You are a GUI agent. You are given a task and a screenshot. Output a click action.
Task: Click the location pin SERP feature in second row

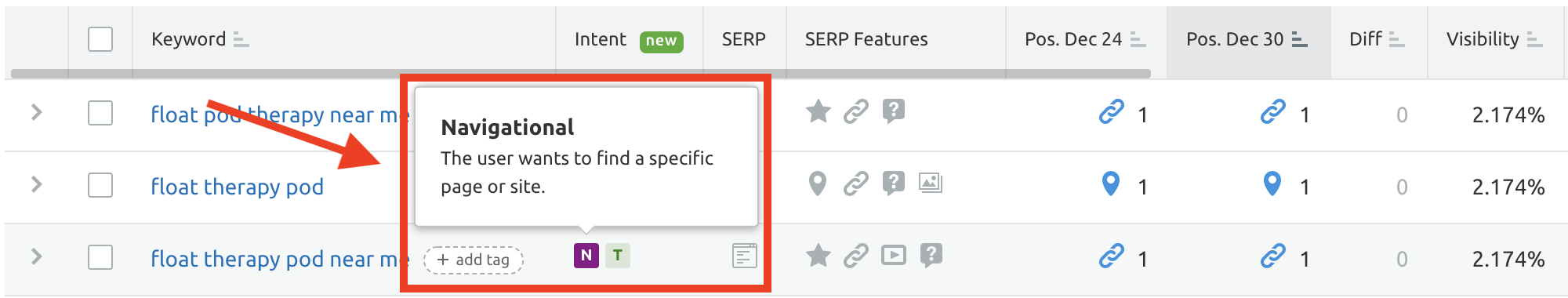[817, 184]
